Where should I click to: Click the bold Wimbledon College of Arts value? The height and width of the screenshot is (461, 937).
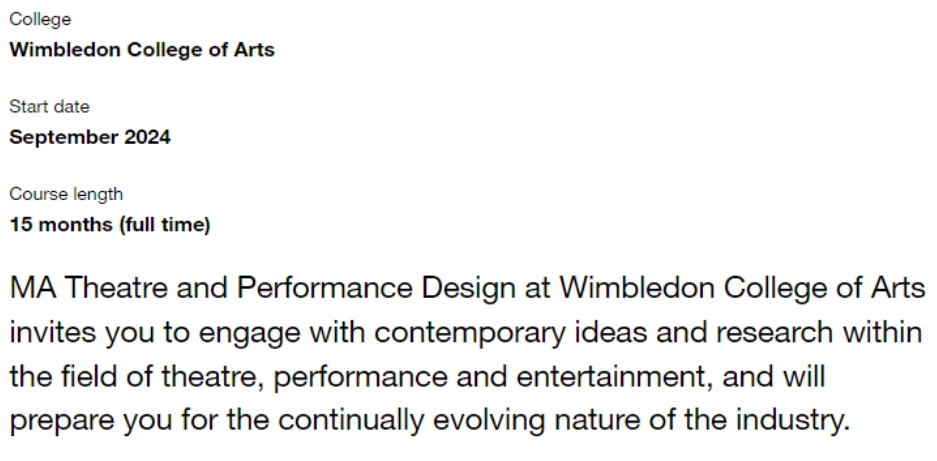142,50
